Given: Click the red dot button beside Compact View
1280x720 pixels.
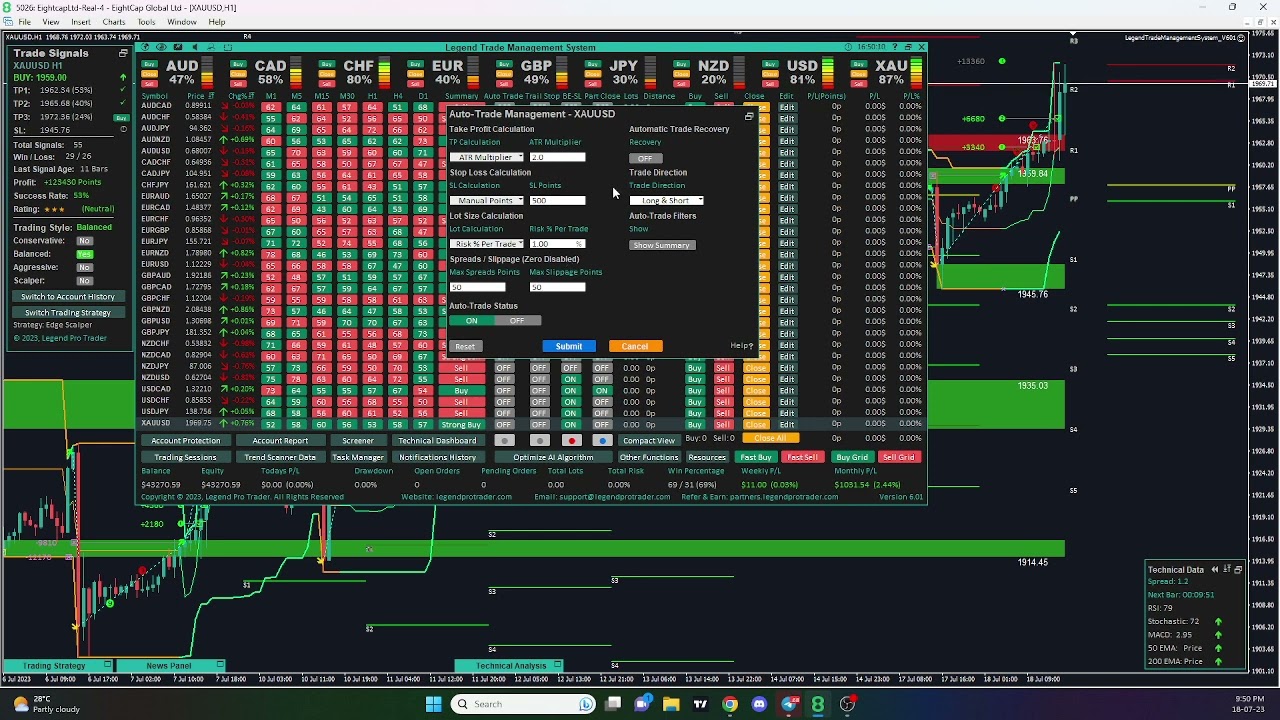Looking at the screenshot, I should [571, 440].
